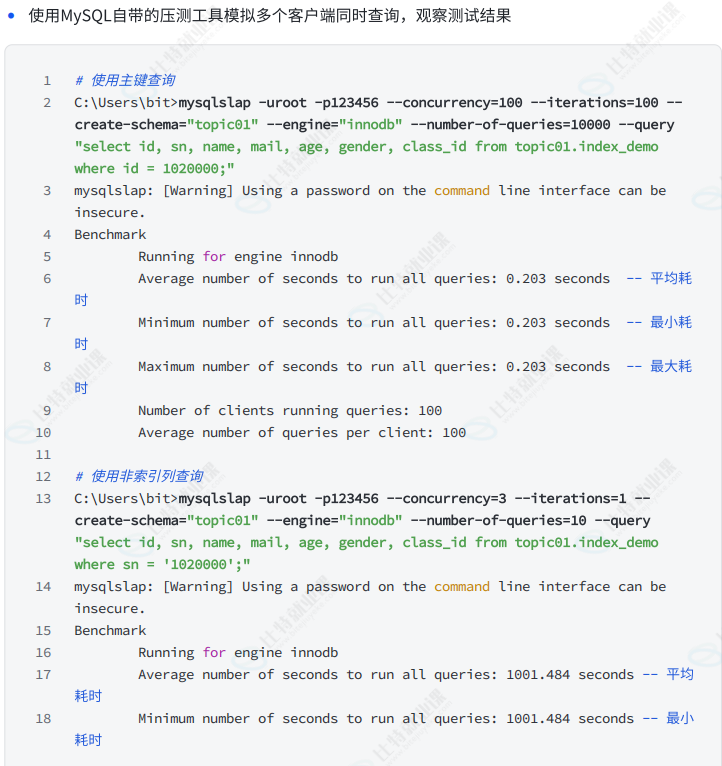Click '--number-of-queries=10000' option text
The height and width of the screenshot is (766, 722).
point(510,125)
